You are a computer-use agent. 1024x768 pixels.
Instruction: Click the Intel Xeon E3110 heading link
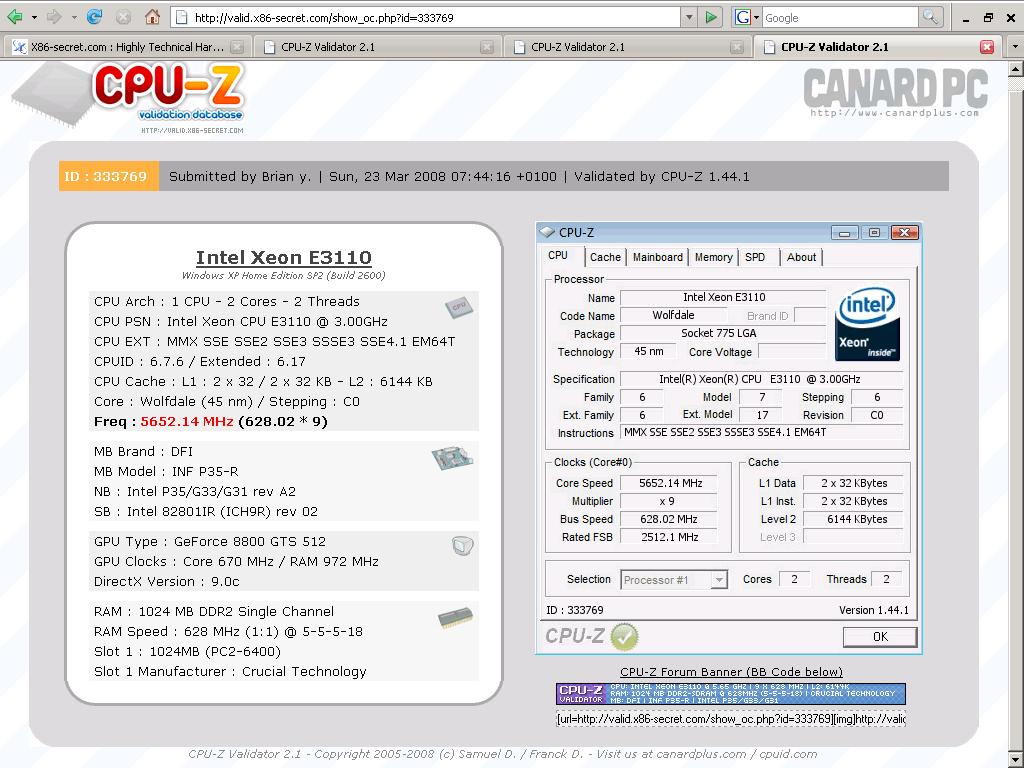[x=283, y=257]
